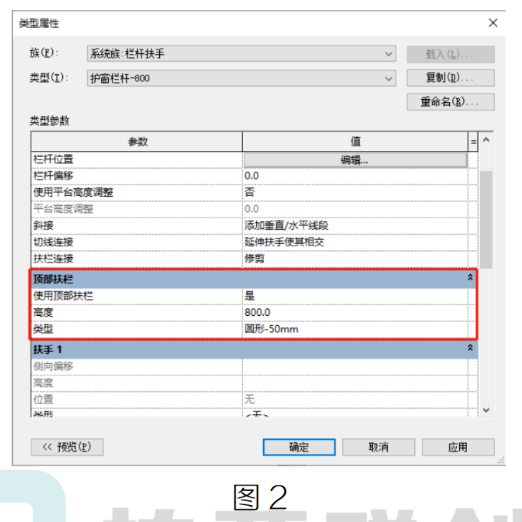Click the 使用平台高度调整 parameter name

click(x=73, y=192)
